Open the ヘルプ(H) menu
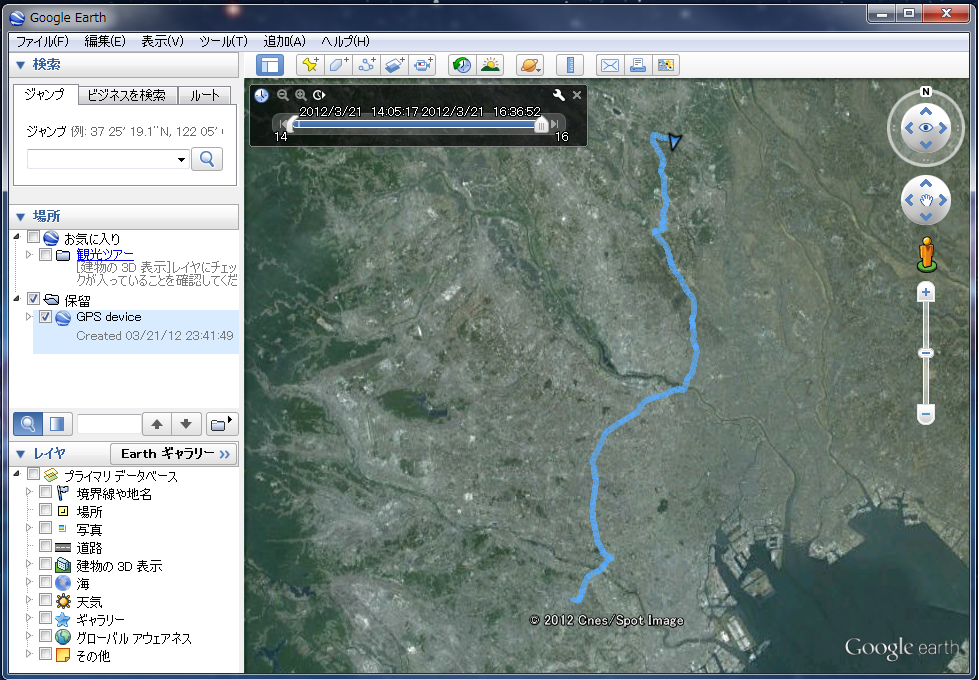 pos(345,41)
